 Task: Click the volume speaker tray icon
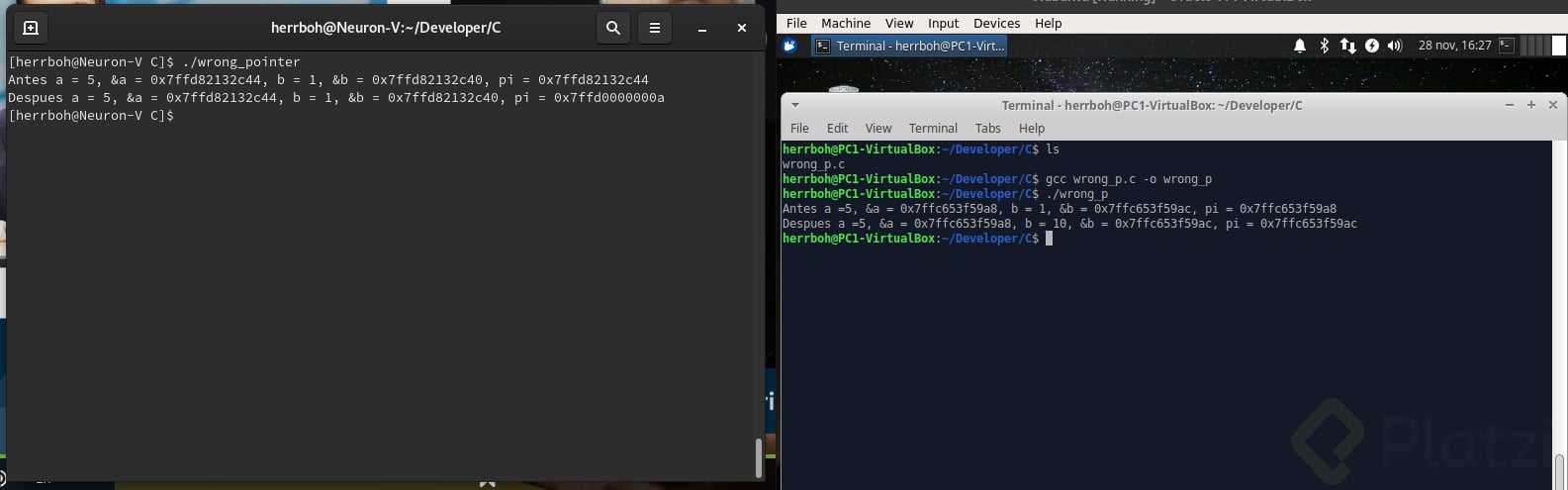[1395, 46]
